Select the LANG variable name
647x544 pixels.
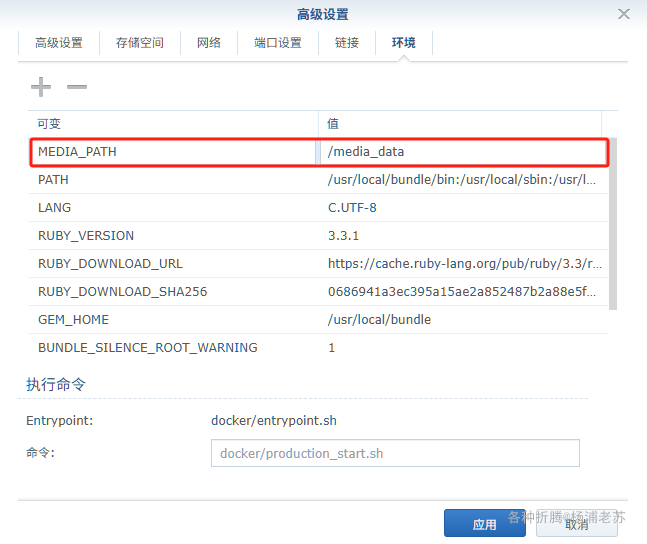tap(54, 208)
